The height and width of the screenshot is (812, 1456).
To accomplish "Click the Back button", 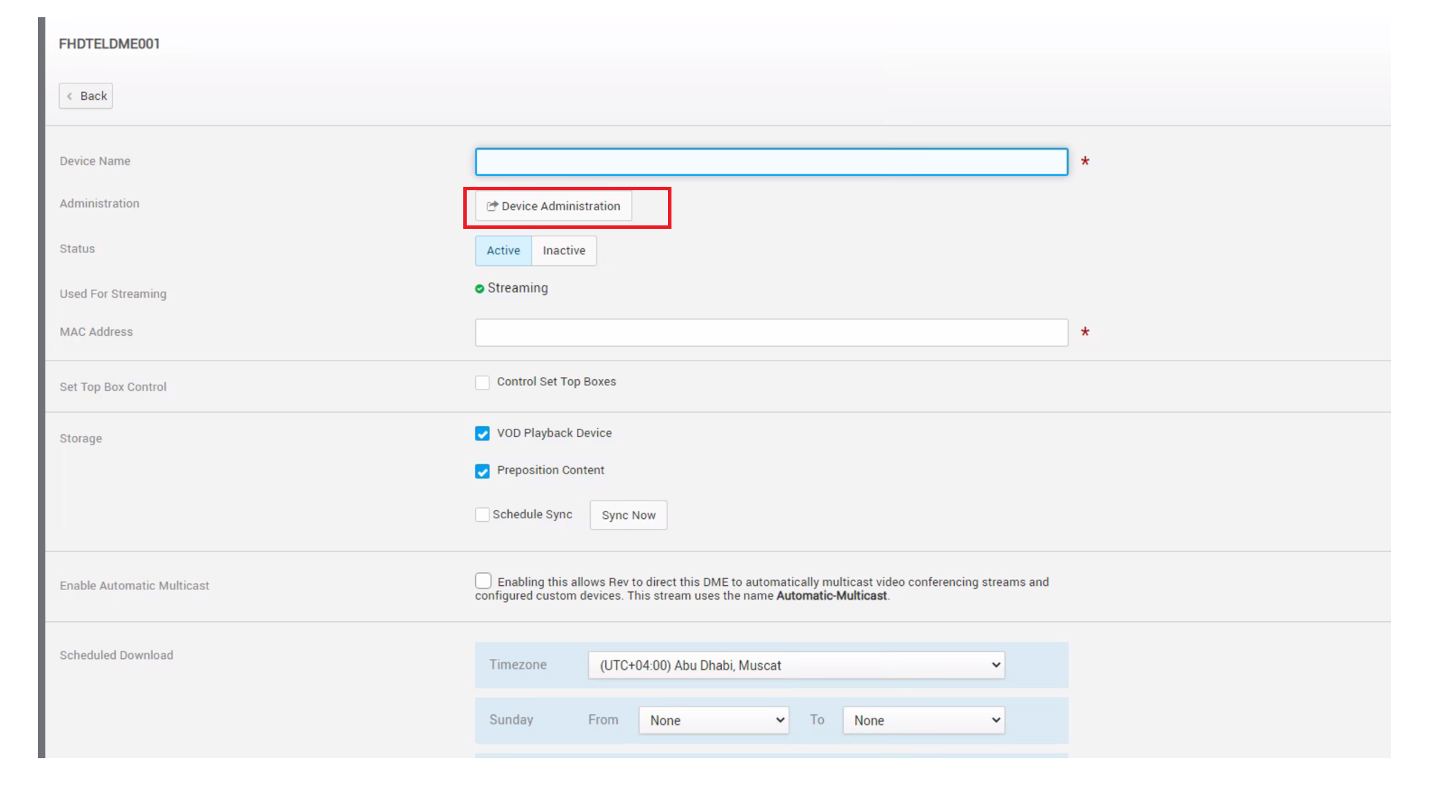I will click(x=85, y=95).
